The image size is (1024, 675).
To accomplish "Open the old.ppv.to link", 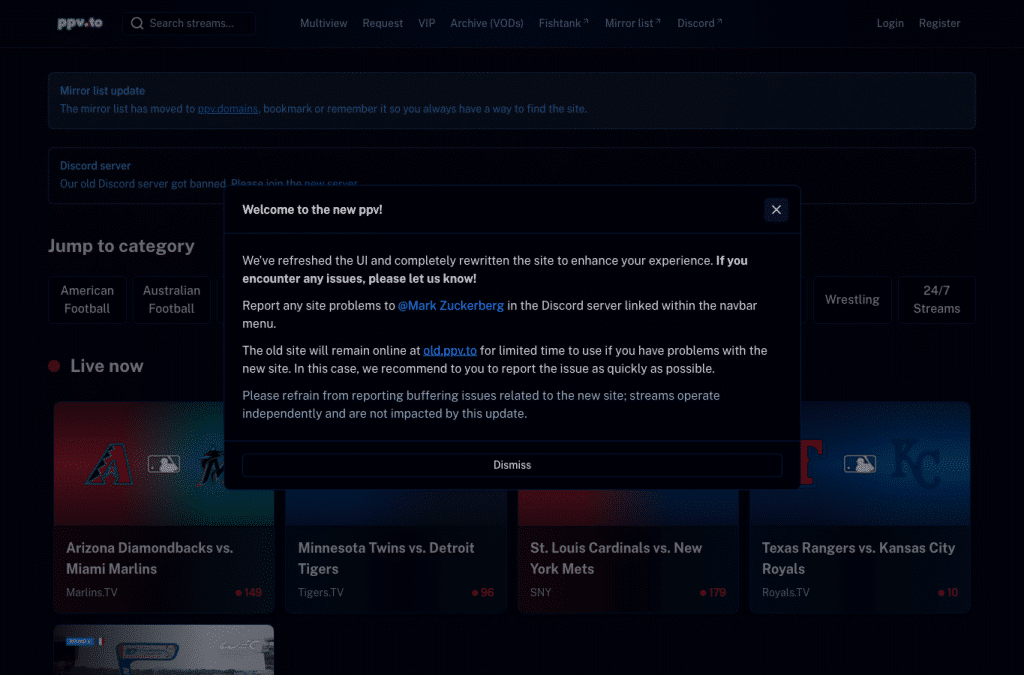I will [x=450, y=351].
